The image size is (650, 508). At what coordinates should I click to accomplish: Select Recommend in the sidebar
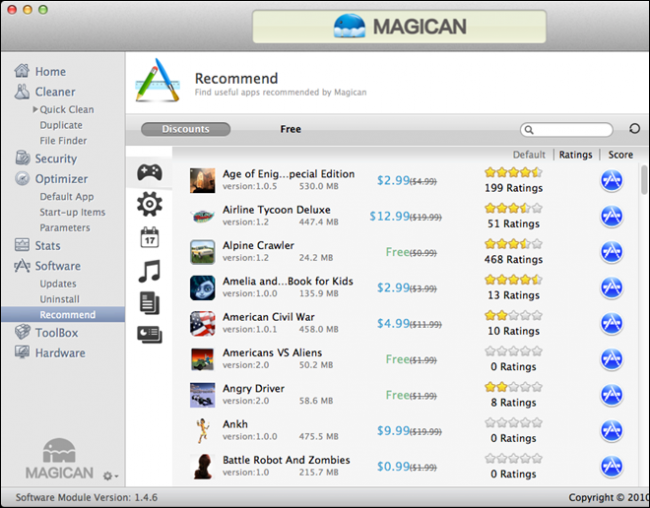(x=63, y=314)
